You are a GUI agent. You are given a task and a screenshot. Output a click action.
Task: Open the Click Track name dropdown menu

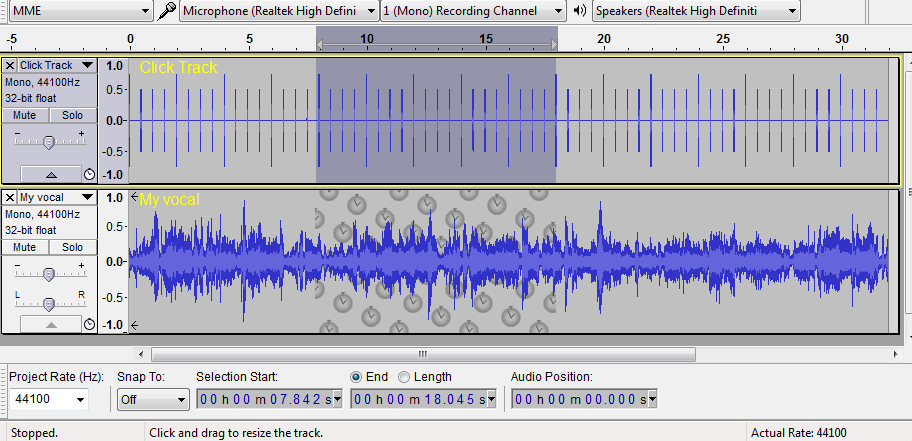[56, 65]
